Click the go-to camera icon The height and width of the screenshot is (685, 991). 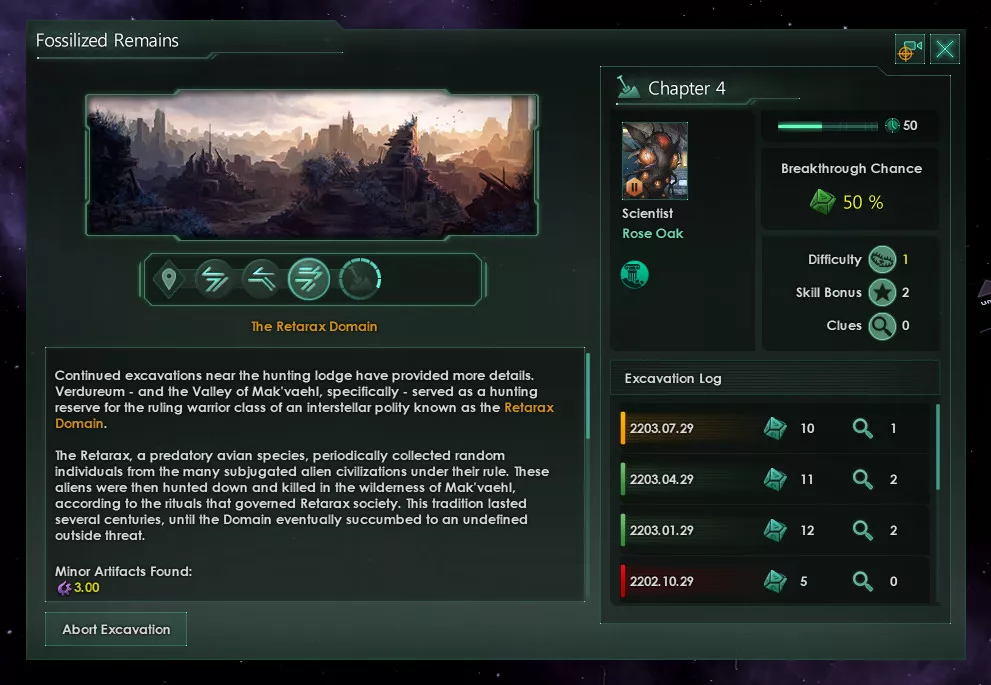click(x=909, y=49)
